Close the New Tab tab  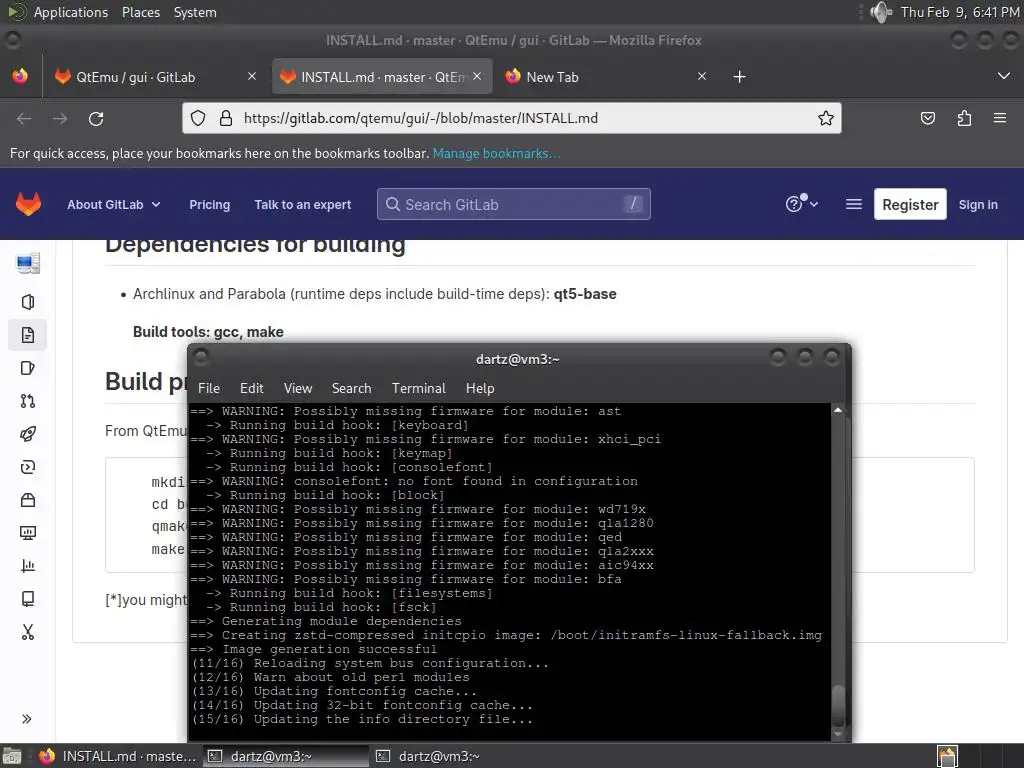[x=701, y=76]
